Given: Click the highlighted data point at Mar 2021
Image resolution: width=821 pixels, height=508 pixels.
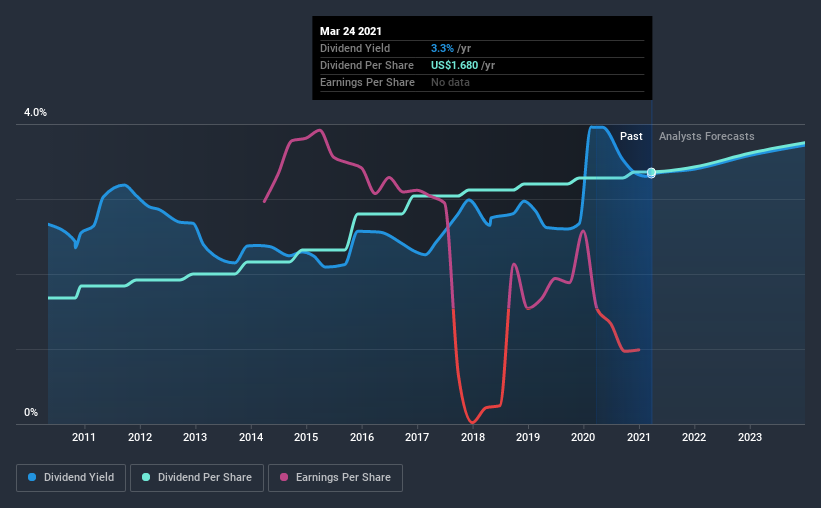Looking at the screenshot, I should [651, 173].
